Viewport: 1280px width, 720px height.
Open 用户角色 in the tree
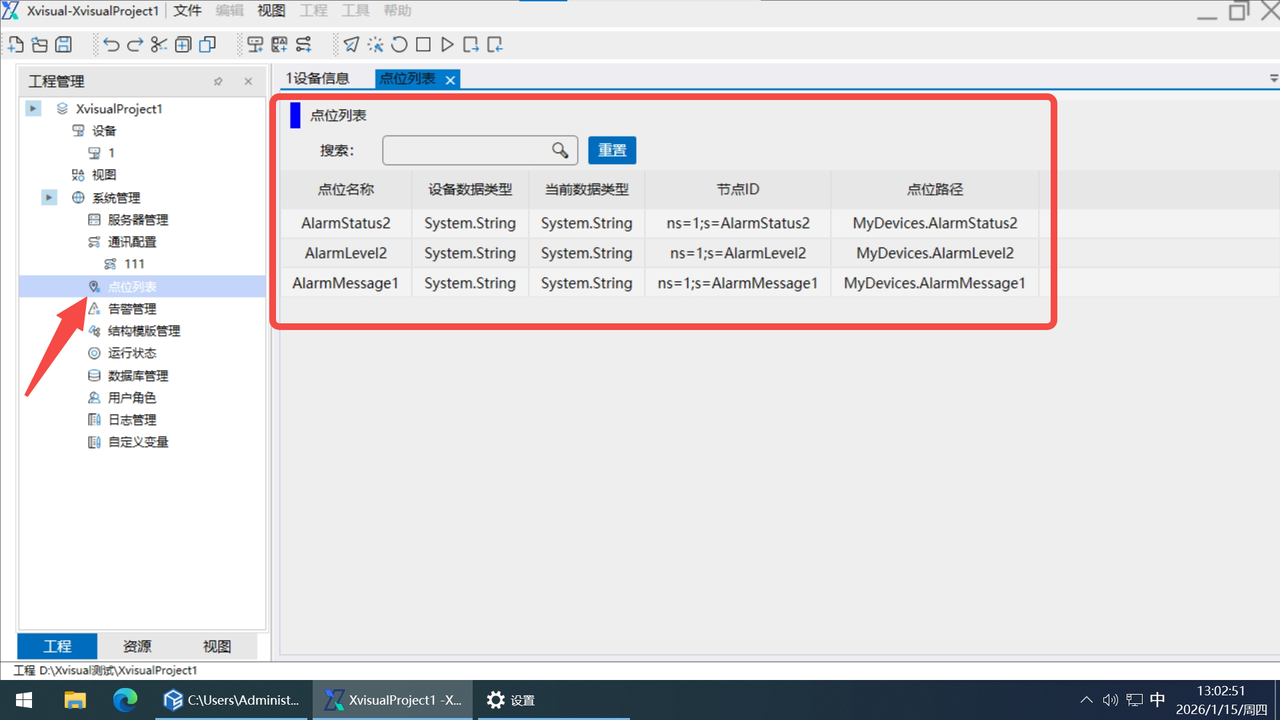132,398
